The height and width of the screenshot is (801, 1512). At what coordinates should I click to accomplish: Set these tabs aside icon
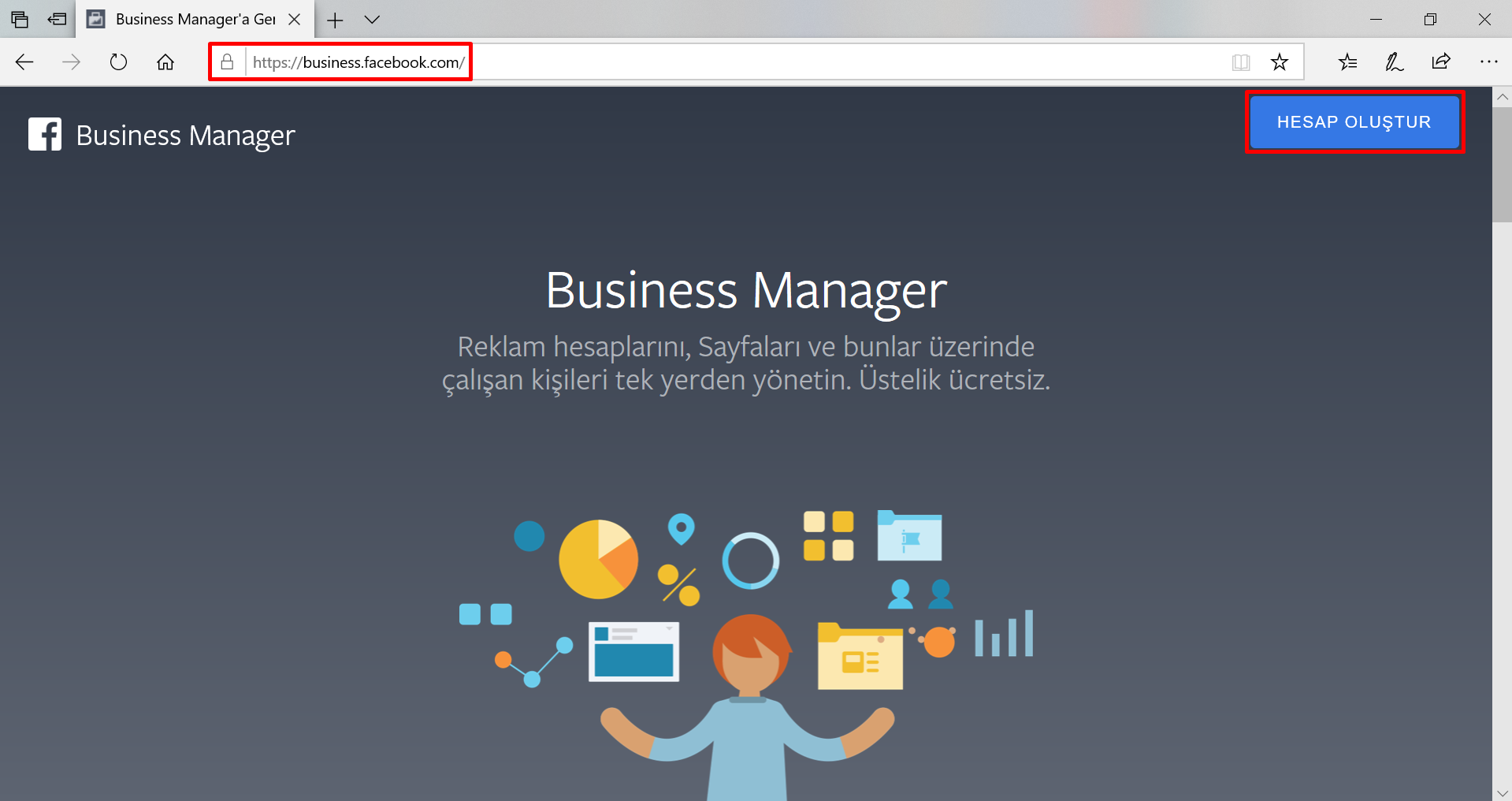pos(57,19)
